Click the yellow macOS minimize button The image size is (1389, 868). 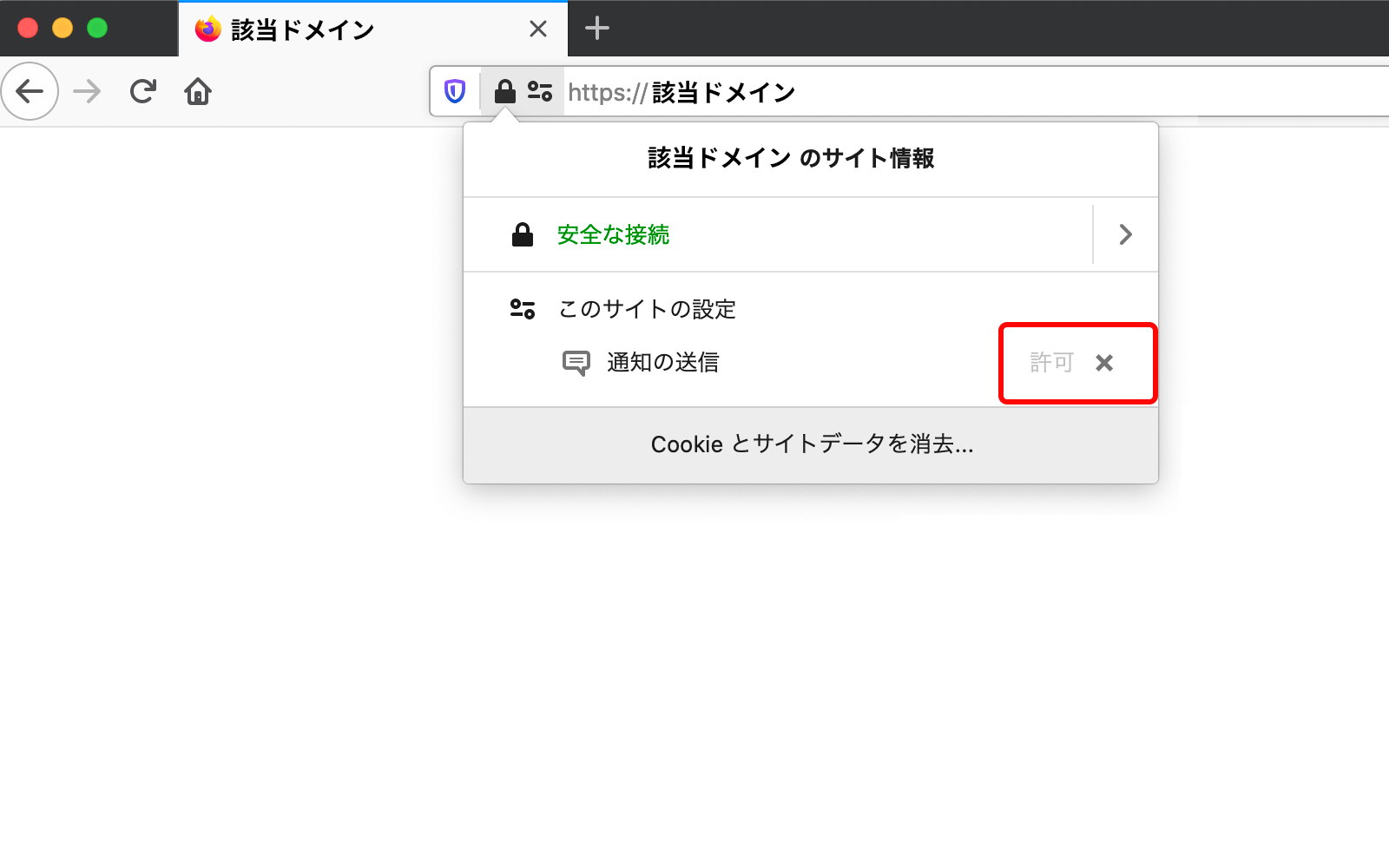coord(63,28)
